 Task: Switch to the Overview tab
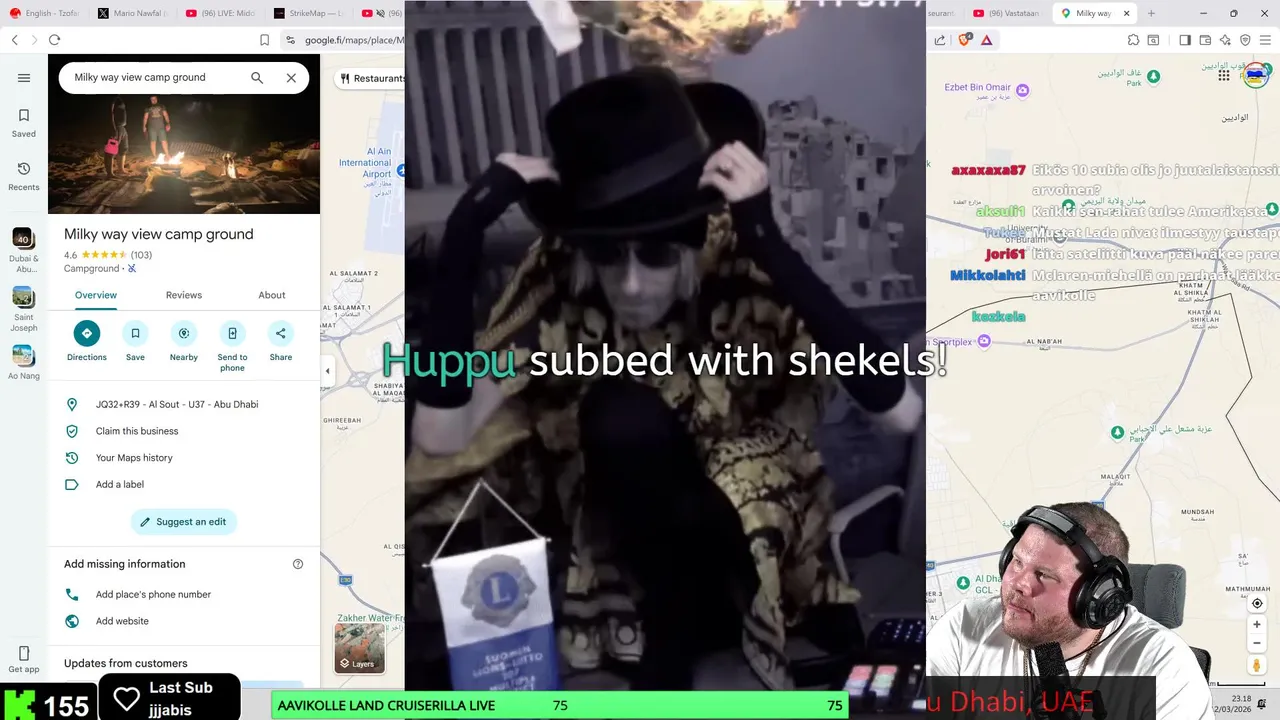click(x=96, y=295)
